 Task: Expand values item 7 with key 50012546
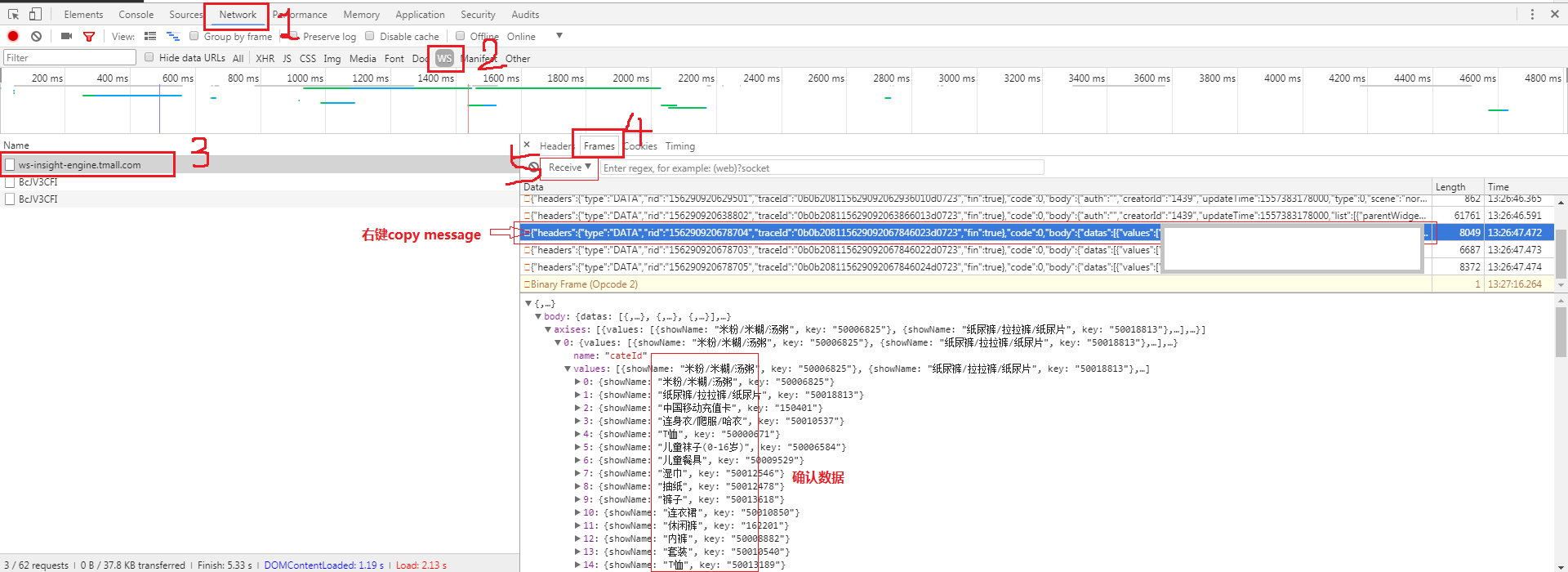click(x=577, y=473)
